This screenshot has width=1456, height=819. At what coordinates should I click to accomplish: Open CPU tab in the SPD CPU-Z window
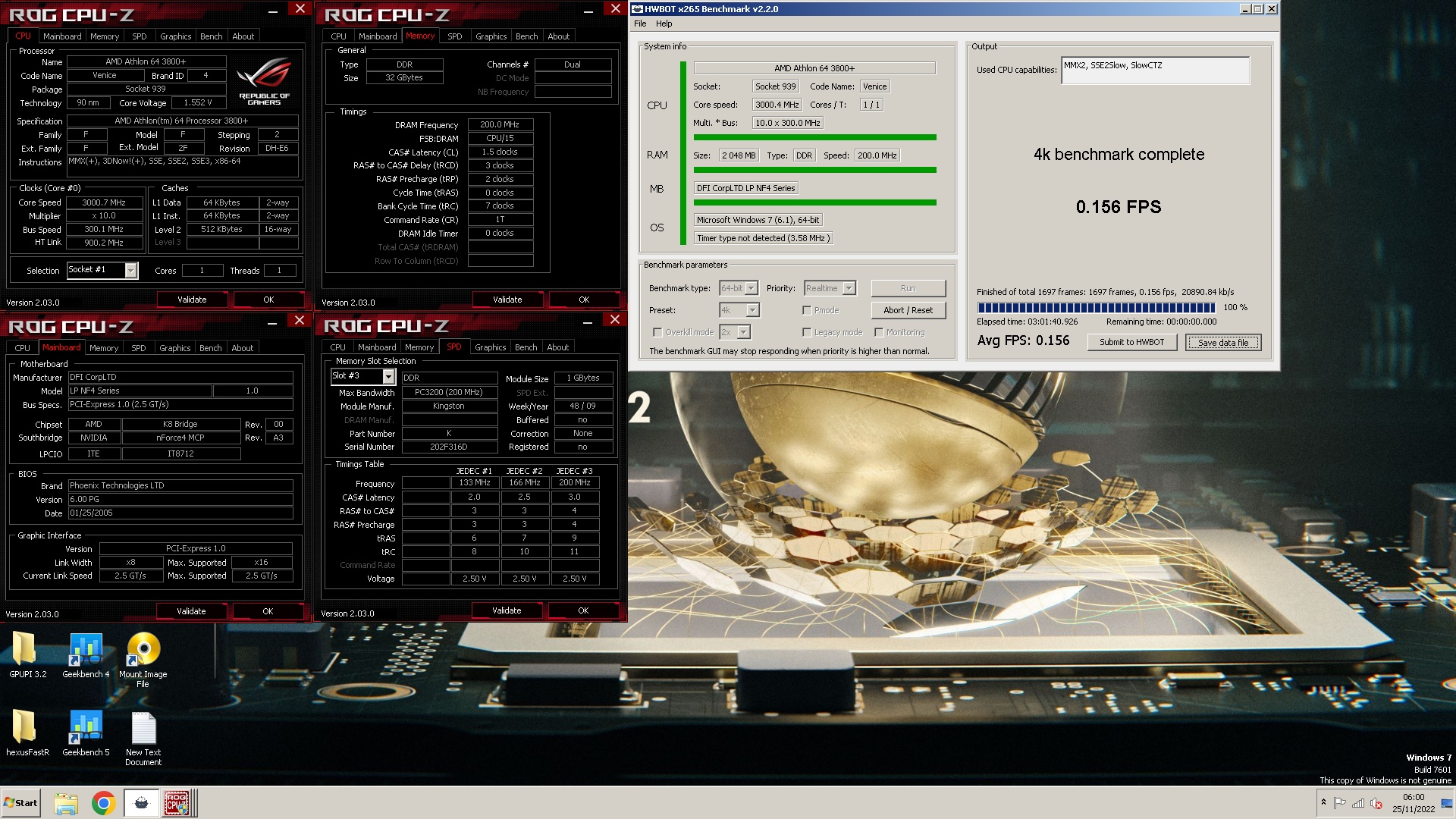coord(338,347)
